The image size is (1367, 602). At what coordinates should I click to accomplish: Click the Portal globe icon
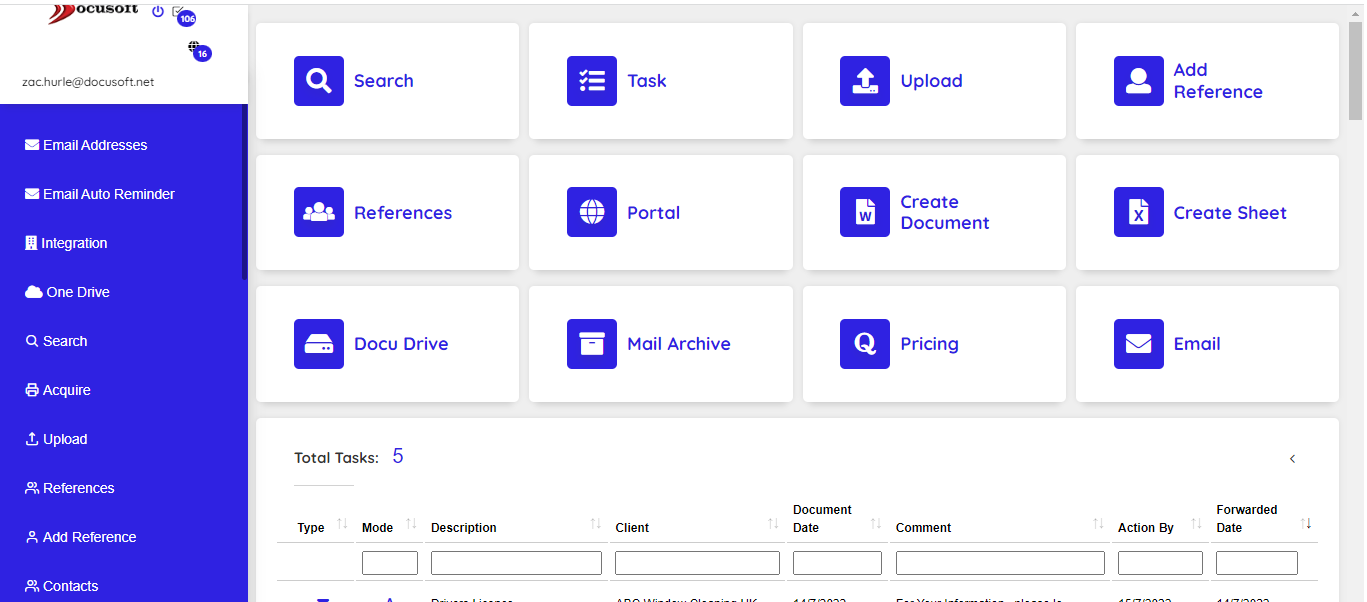click(x=591, y=212)
